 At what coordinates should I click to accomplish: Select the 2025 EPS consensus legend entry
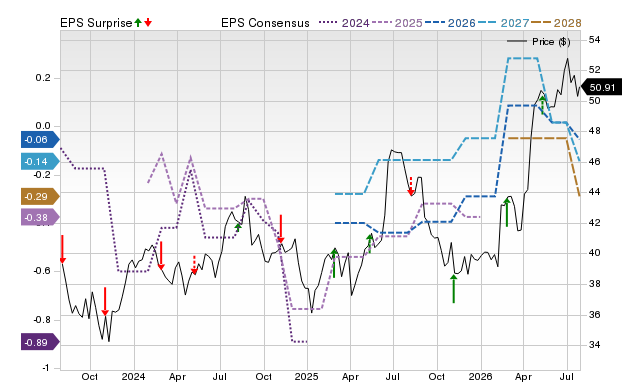coord(397,23)
